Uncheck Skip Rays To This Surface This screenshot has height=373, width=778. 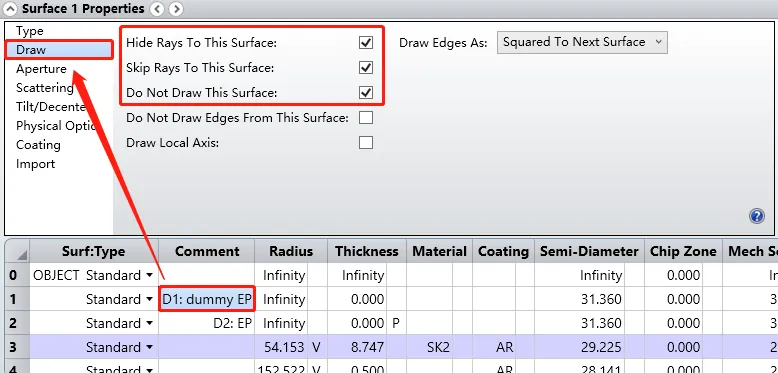pos(366,67)
